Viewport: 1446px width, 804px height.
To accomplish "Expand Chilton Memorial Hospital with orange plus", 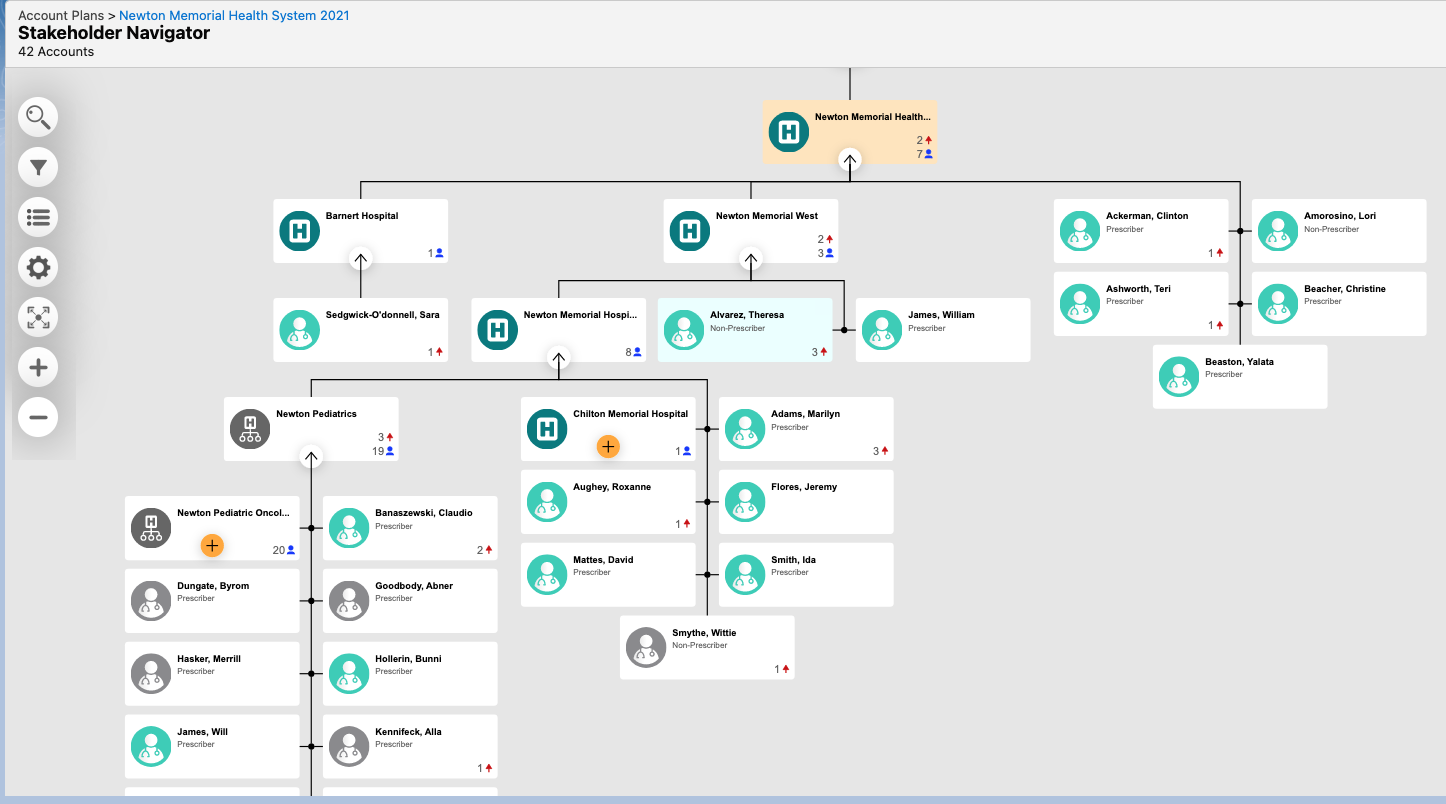I will click(x=608, y=446).
